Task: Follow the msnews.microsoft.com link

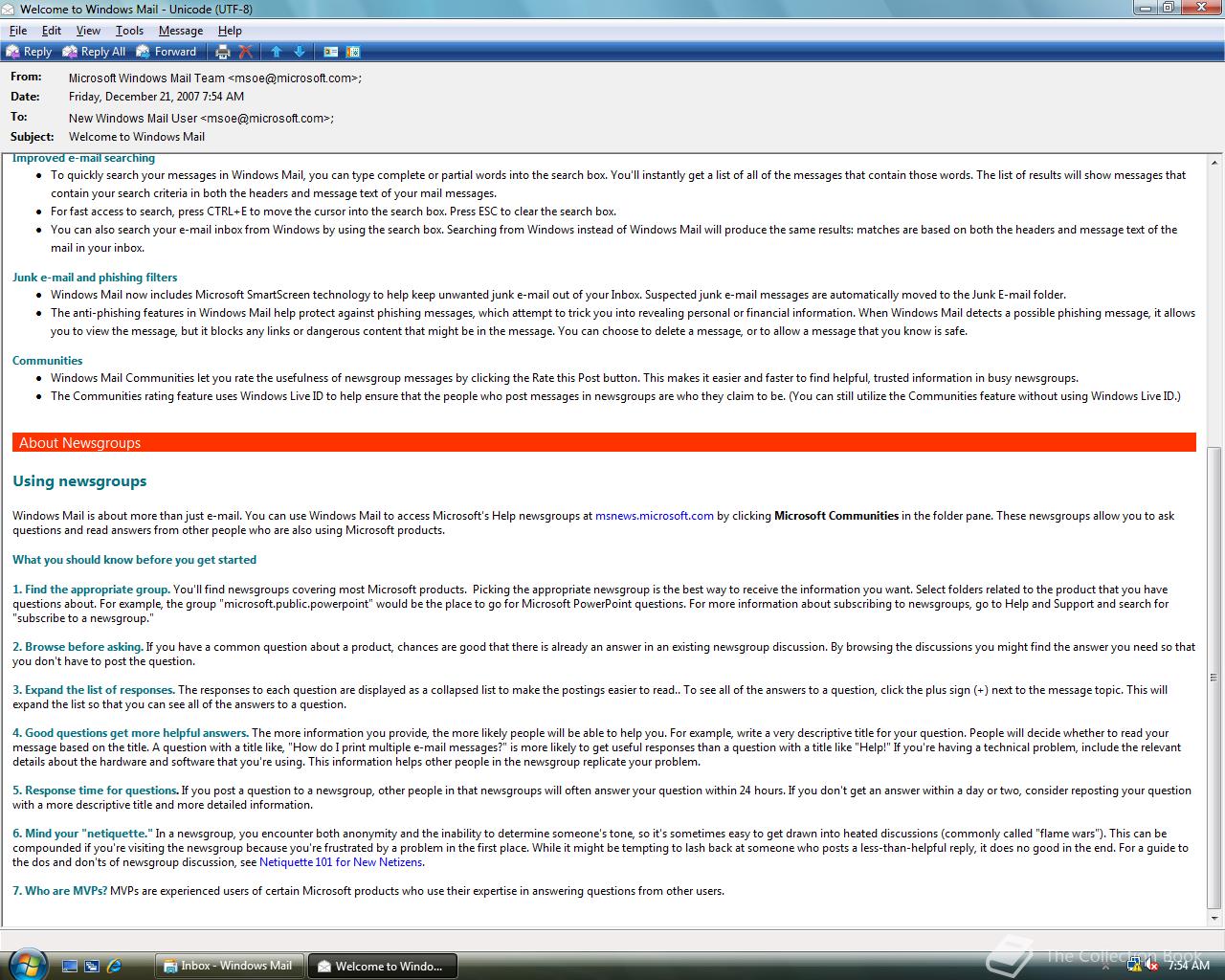Action: (655, 516)
